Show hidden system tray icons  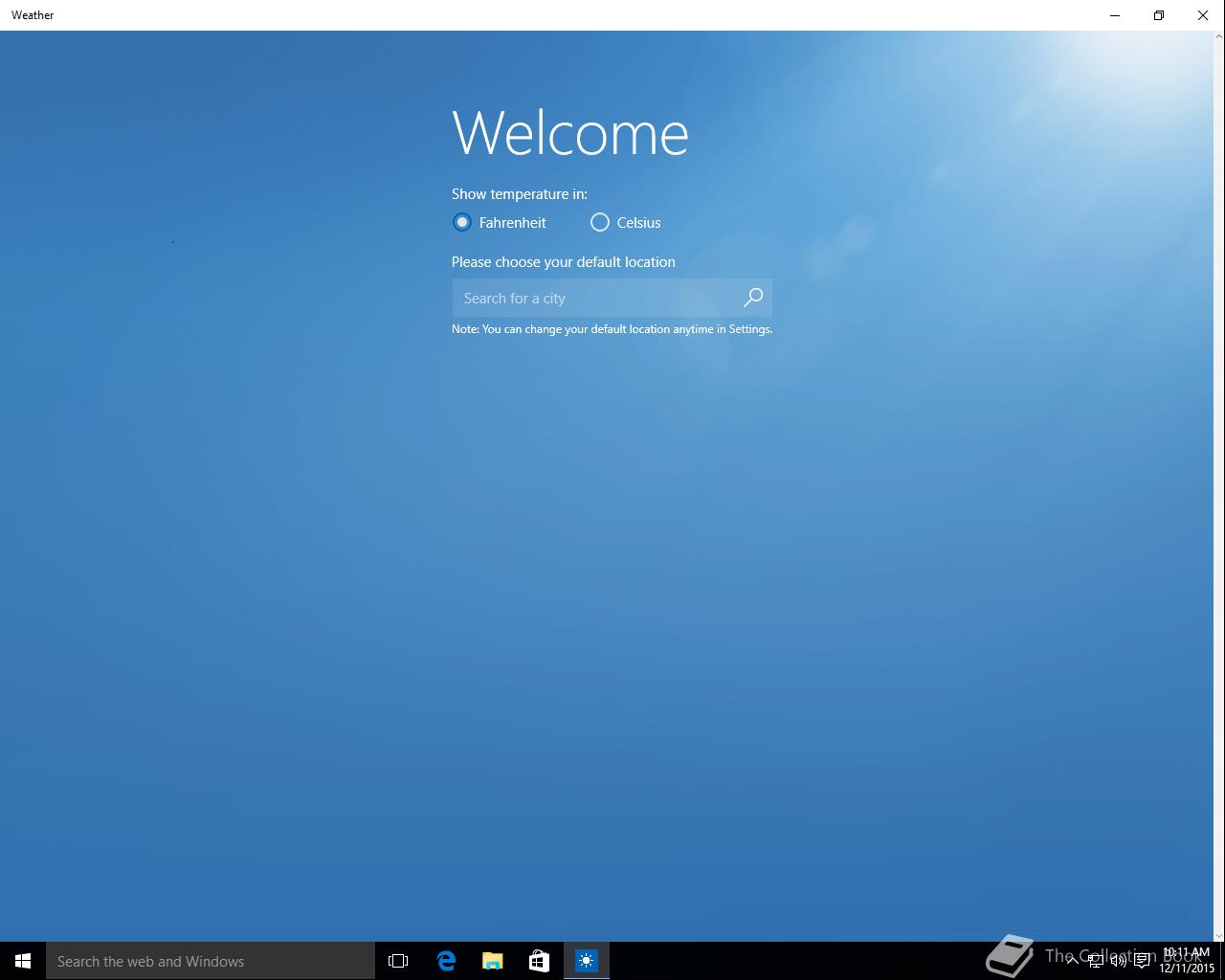click(1072, 961)
